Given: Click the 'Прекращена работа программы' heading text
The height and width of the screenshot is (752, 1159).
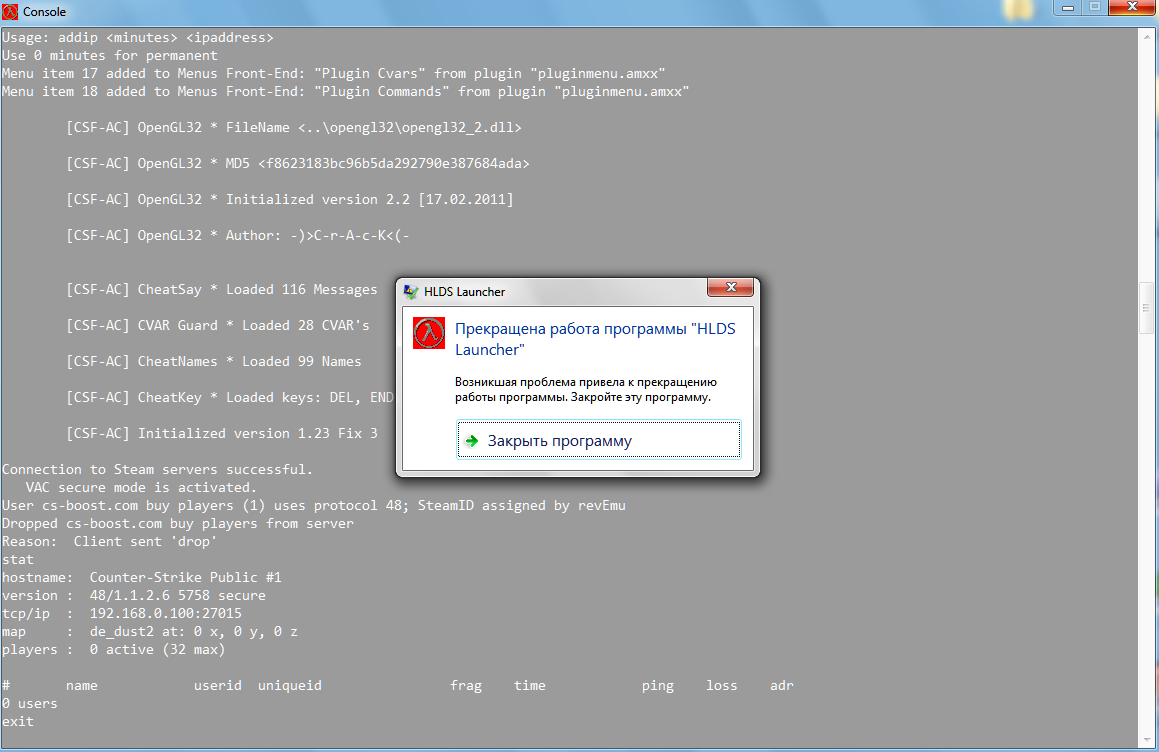Looking at the screenshot, I should (595, 339).
